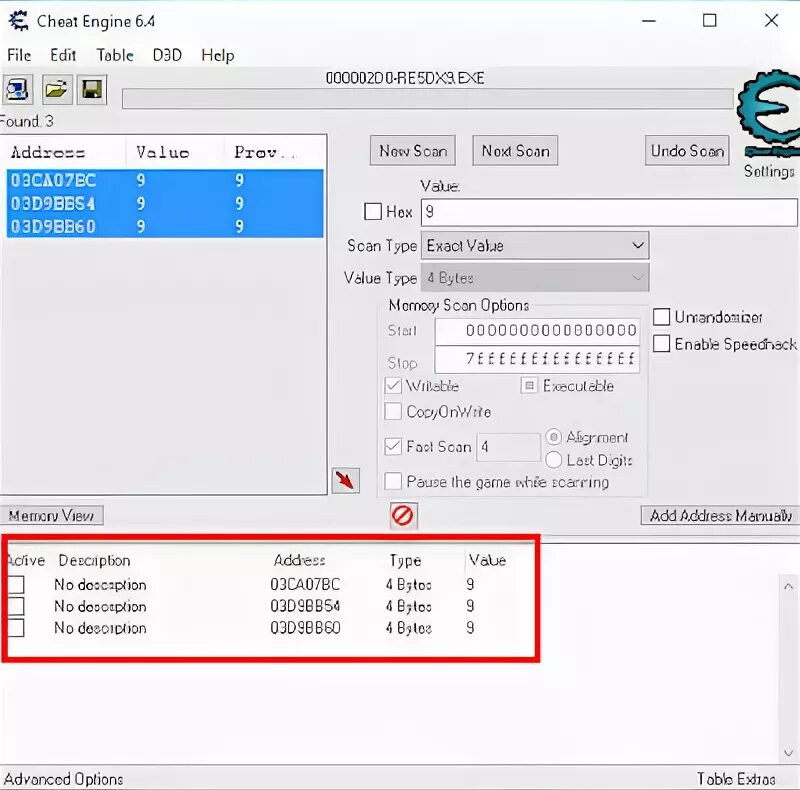Viewport: 800px width, 790px height.
Task: Enable the Unrandomizer checkbox
Action: pos(662,316)
